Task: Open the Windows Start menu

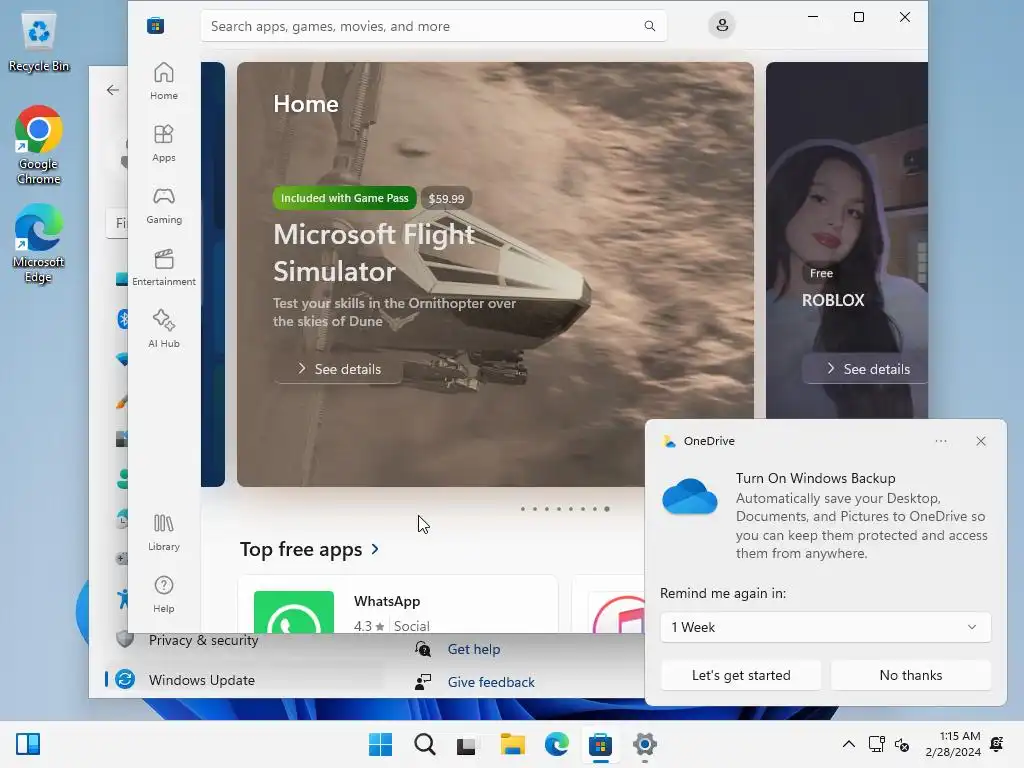Action: pyautogui.click(x=381, y=744)
